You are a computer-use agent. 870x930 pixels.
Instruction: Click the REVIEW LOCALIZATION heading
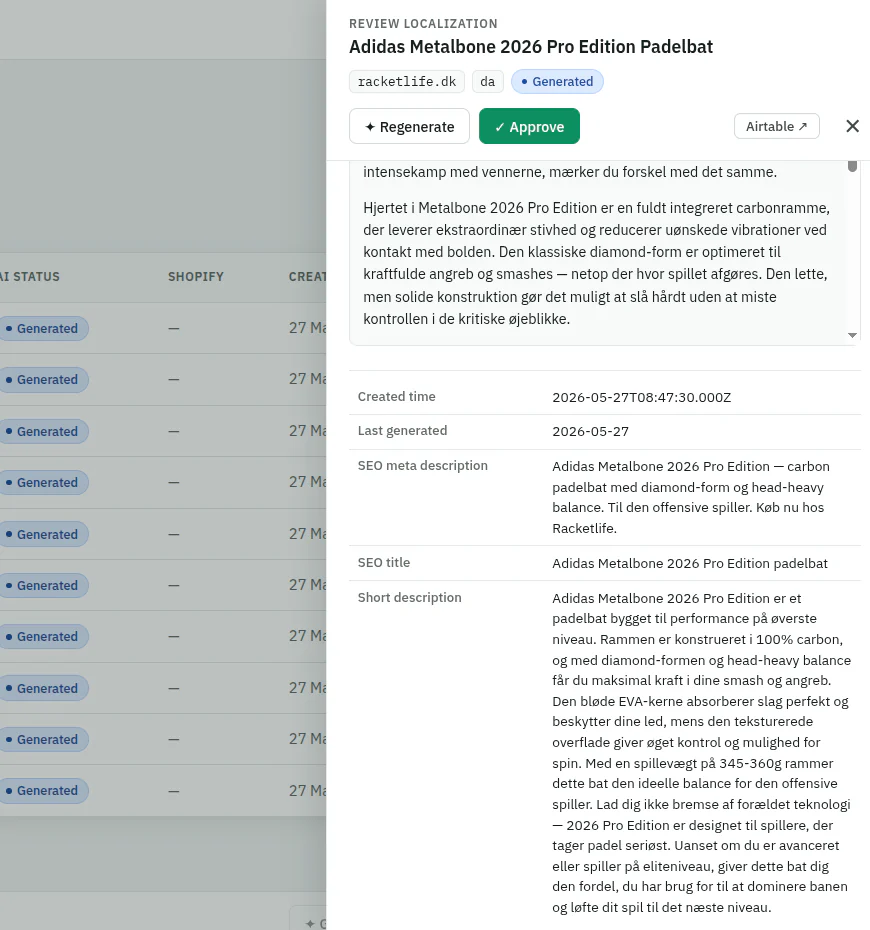tap(423, 24)
